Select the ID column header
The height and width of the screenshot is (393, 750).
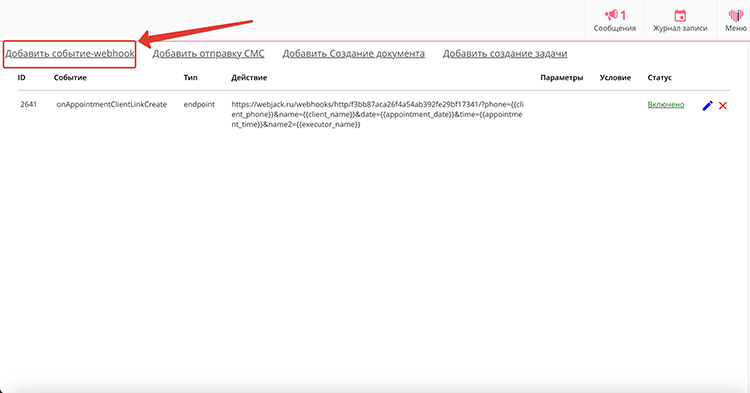coord(22,77)
